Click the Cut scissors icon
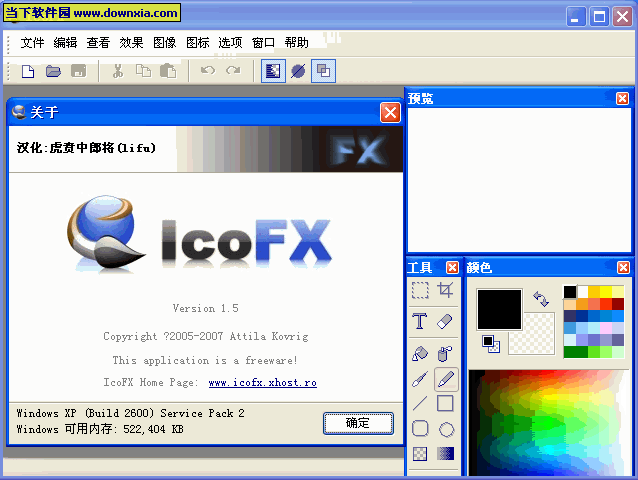638x480 pixels. 118,72
